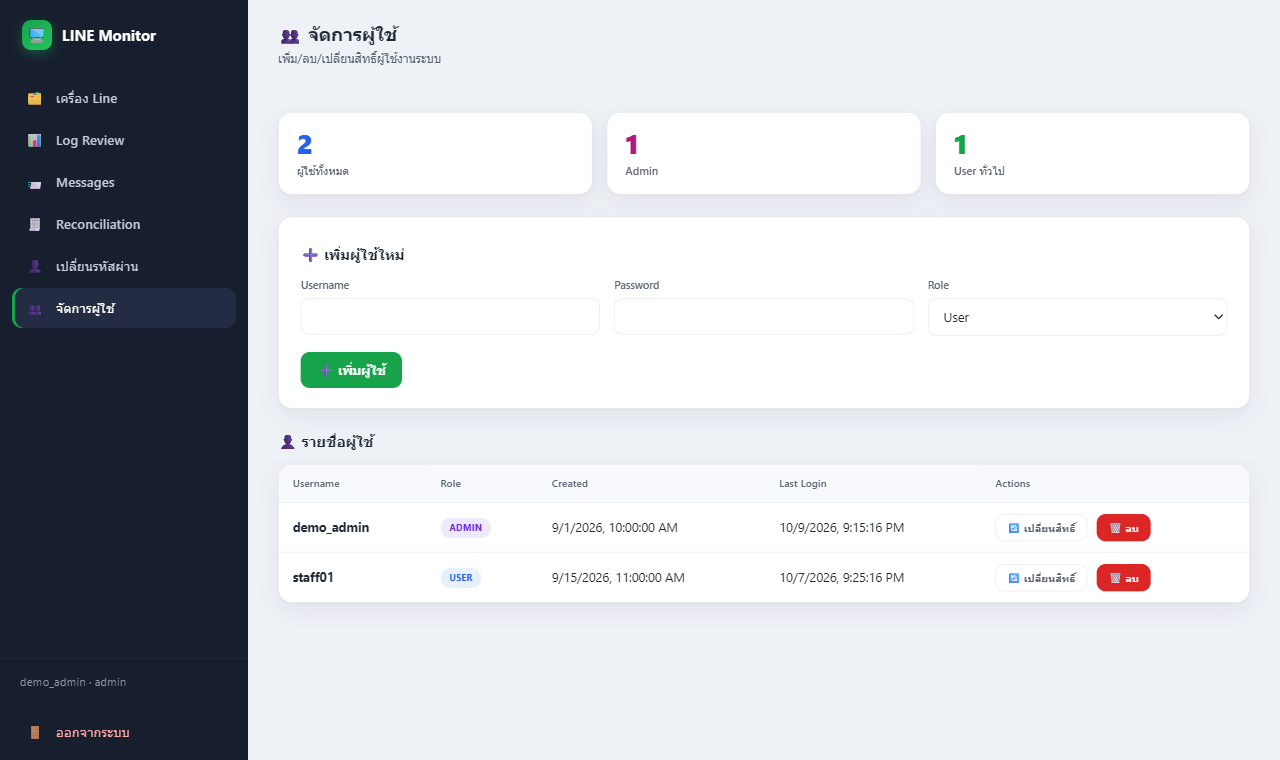1280x760 pixels.
Task: Click the green เพิ่มผู้ใช้ button
Action: click(x=351, y=370)
